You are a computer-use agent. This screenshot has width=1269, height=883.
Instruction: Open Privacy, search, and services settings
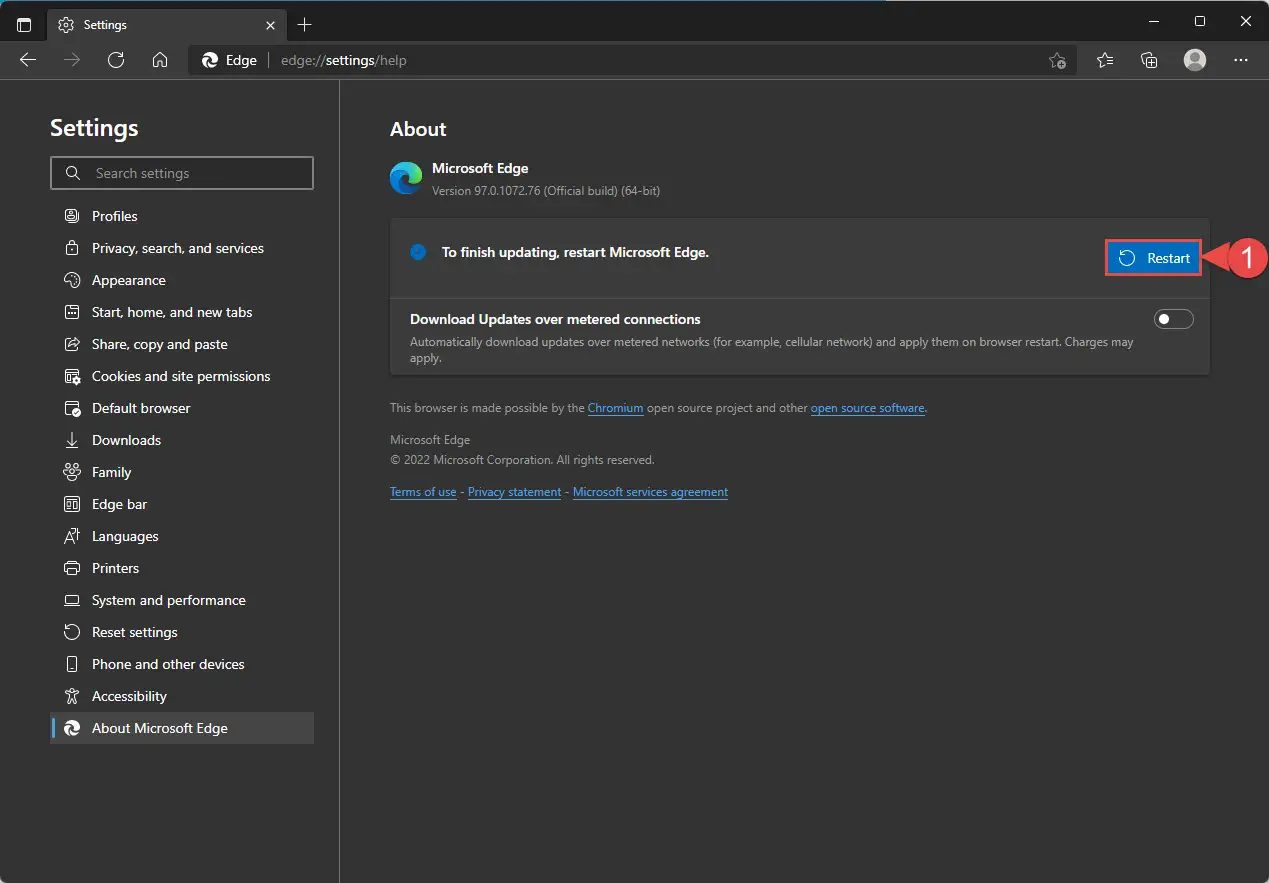182,248
